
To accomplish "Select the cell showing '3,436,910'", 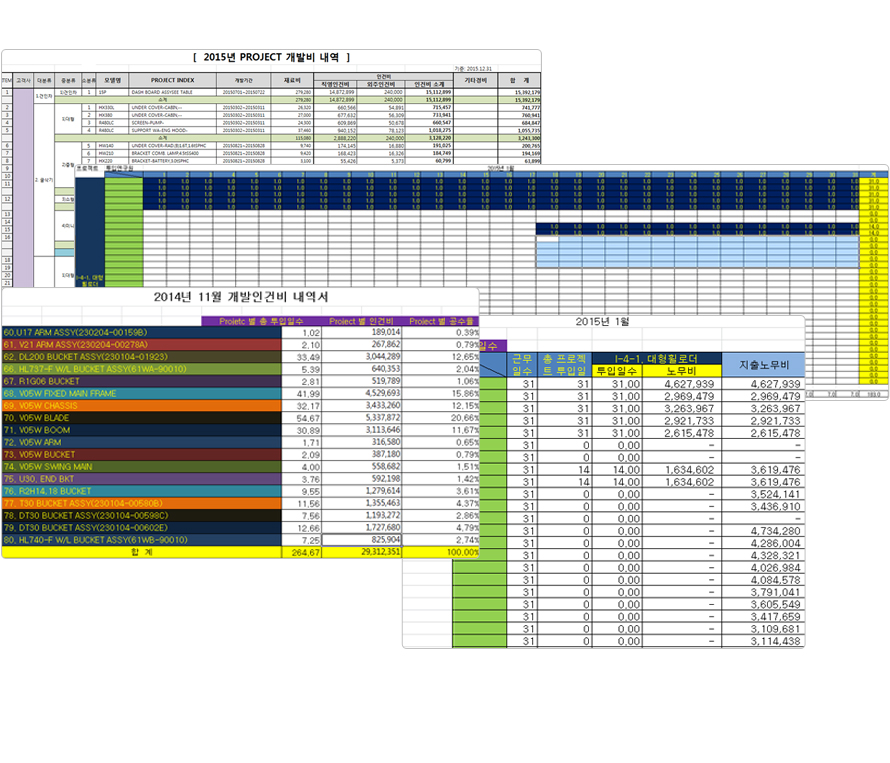I will tap(763, 506).
